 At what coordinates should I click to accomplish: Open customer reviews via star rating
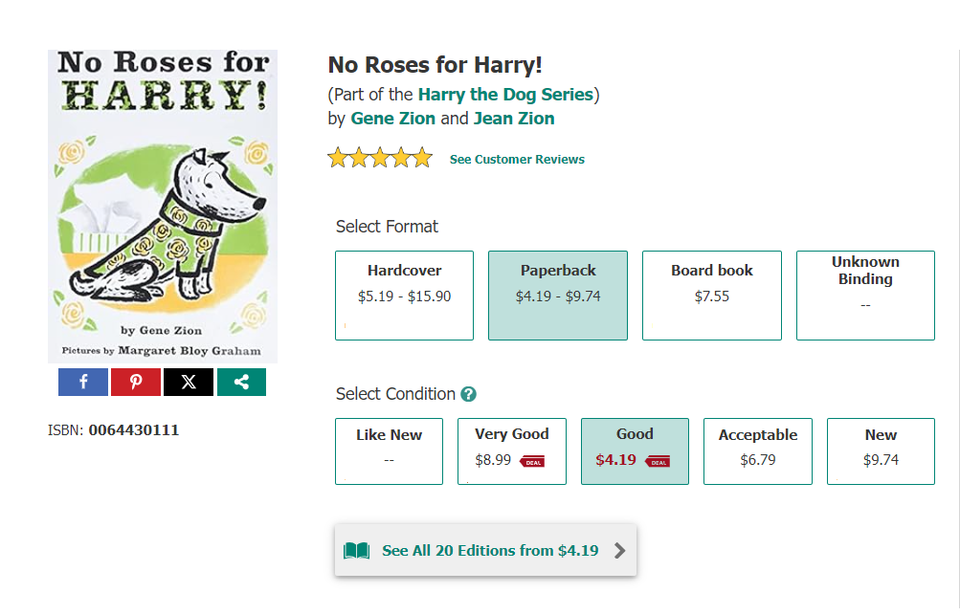(380, 157)
